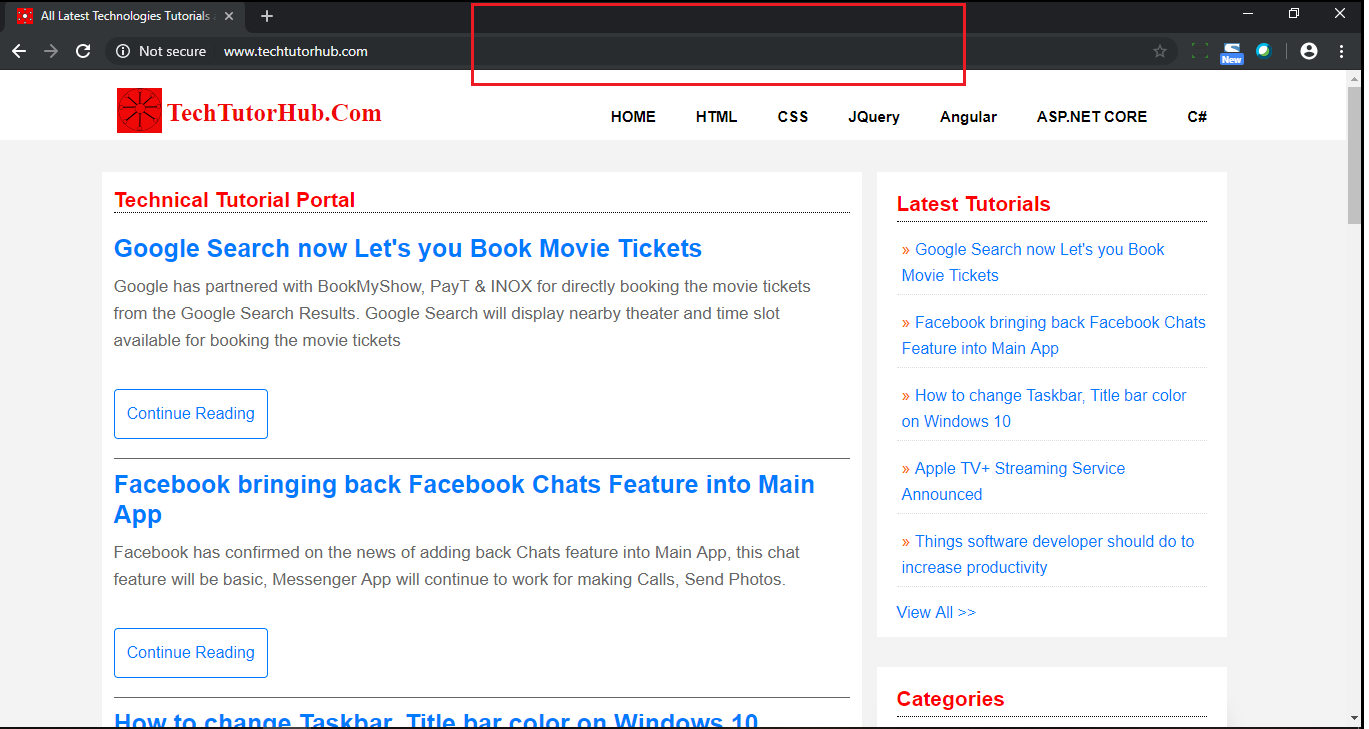This screenshot has width=1369, height=729.
Task: Open the C# menu item
Action: click(x=1197, y=117)
